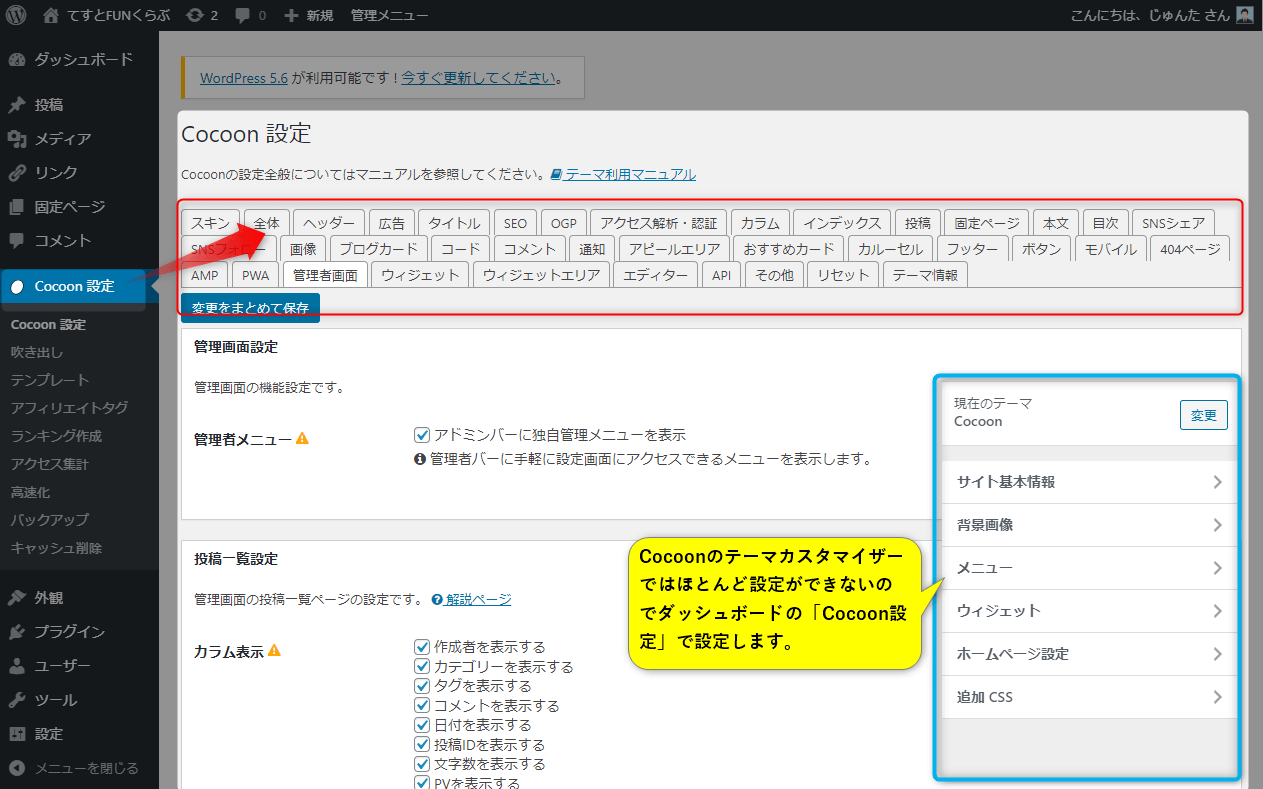Switch to the SNSシェア tab
Viewport: 1263px width, 789px height.
(1174, 223)
